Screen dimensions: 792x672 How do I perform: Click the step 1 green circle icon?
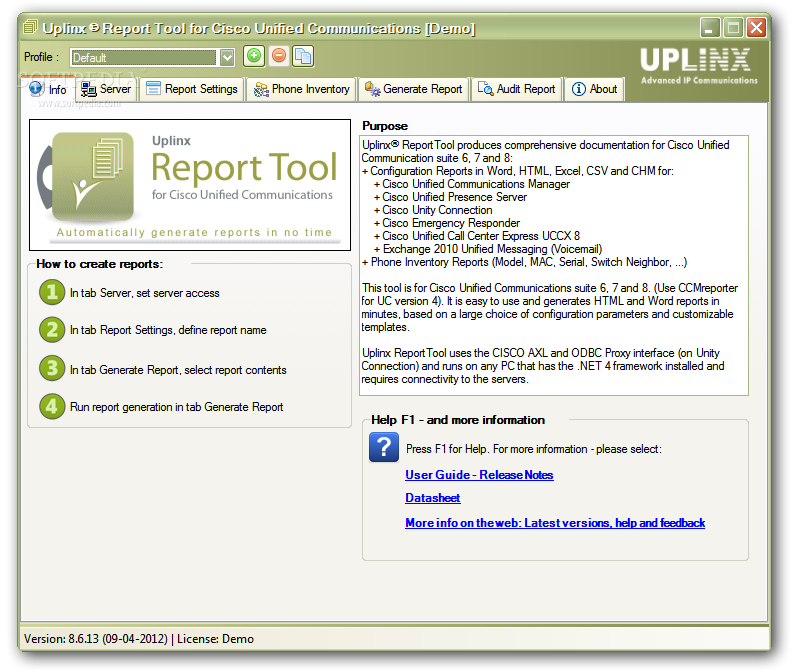click(x=52, y=292)
